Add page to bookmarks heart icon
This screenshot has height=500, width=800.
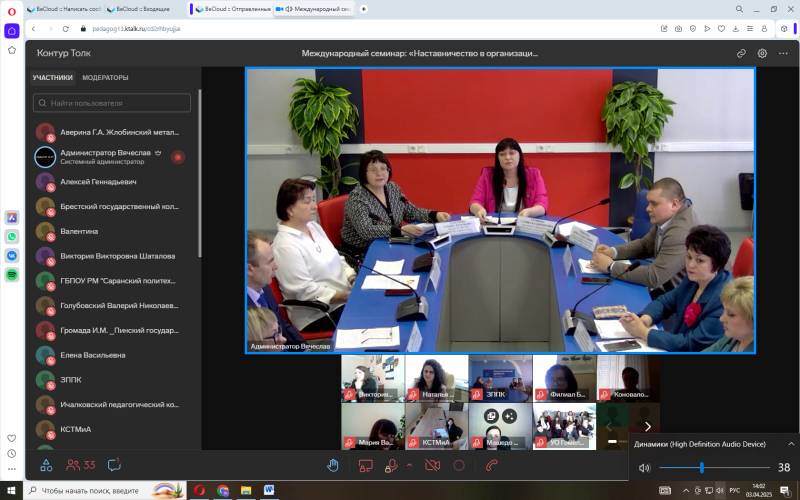pyautogui.click(x=721, y=29)
